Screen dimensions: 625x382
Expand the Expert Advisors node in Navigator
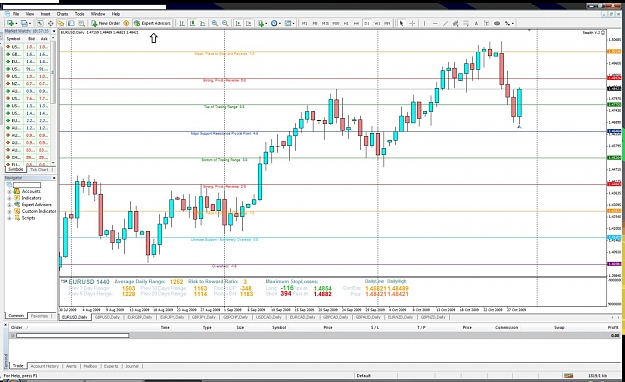tap(9, 205)
